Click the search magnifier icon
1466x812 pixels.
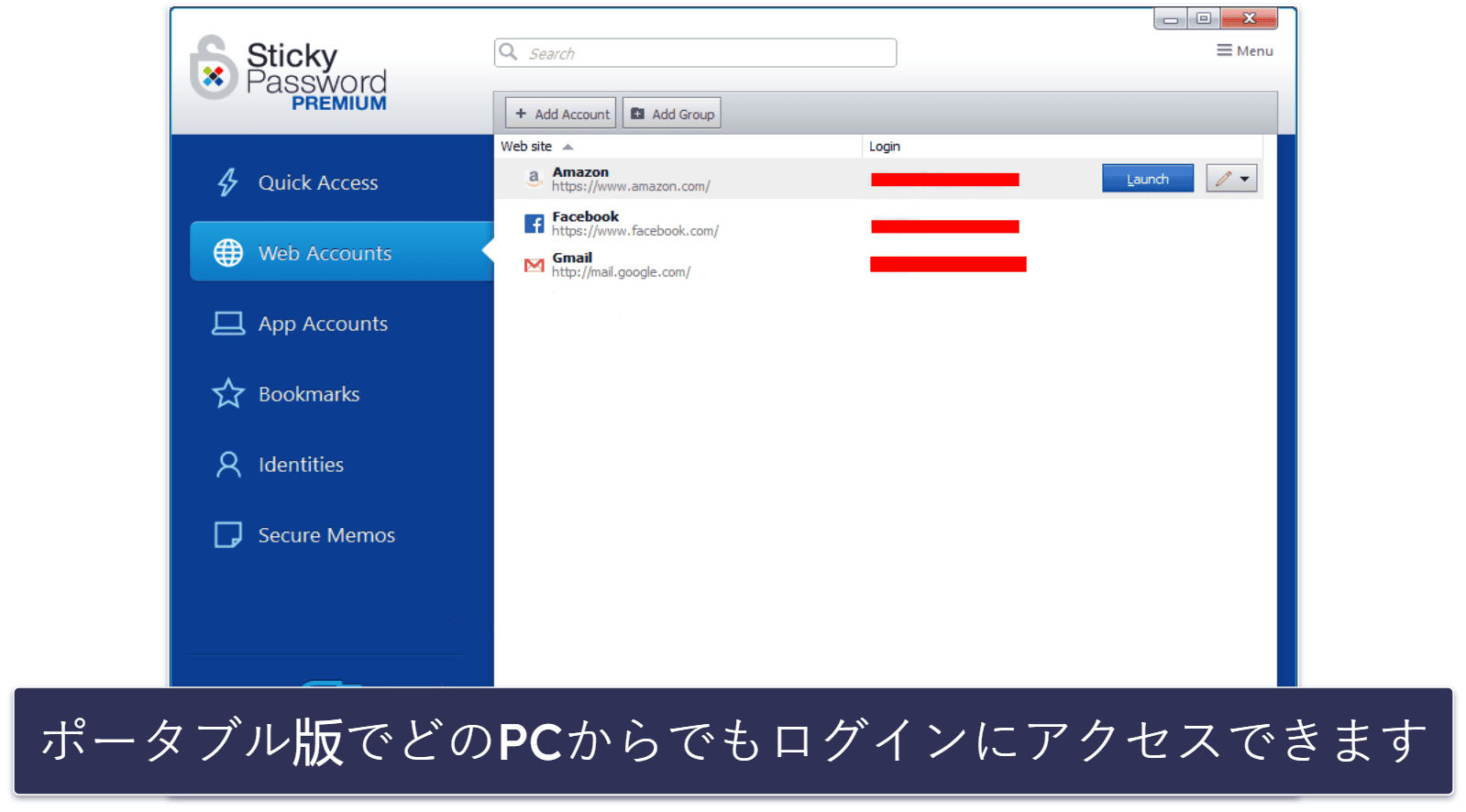point(509,52)
